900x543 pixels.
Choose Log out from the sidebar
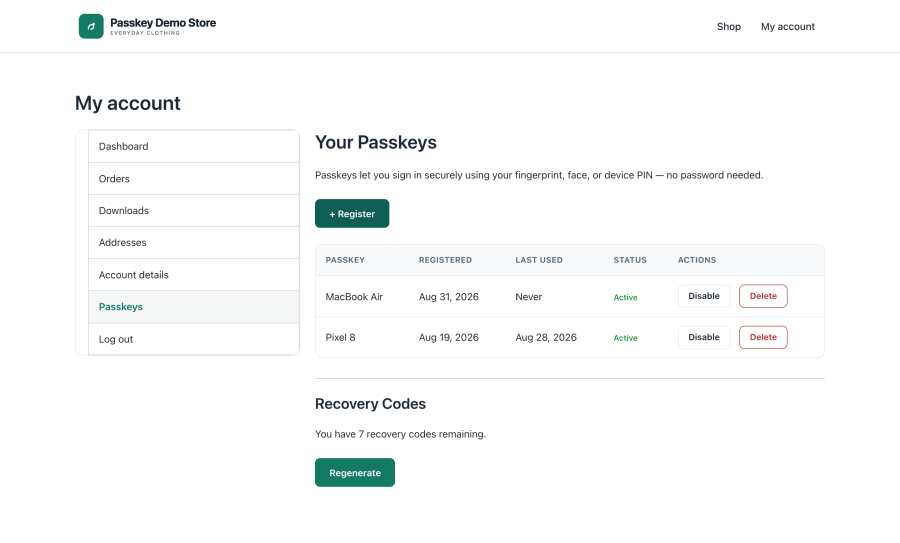pos(193,339)
